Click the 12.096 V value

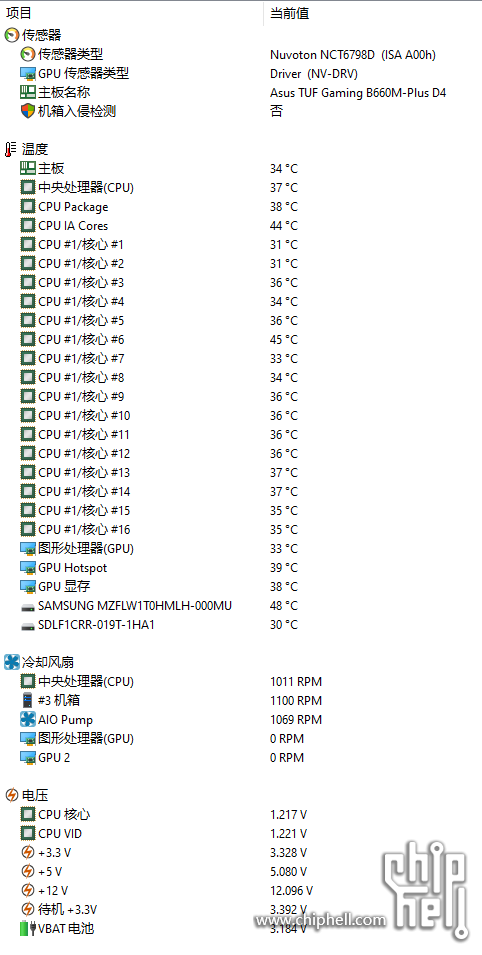pyautogui.click(x=291, y=891)
